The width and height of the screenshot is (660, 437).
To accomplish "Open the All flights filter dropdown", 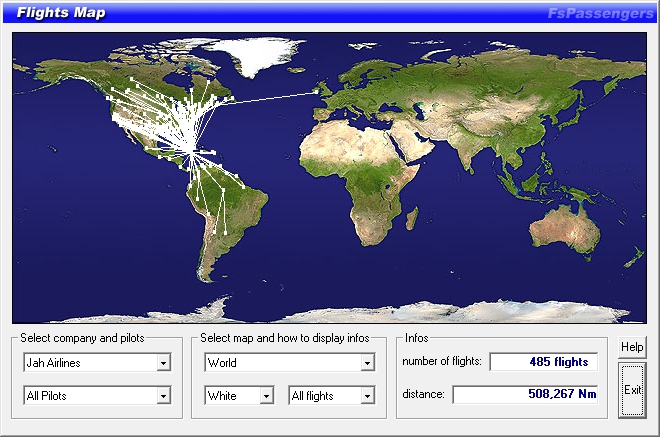I will (x=368, y=396).
